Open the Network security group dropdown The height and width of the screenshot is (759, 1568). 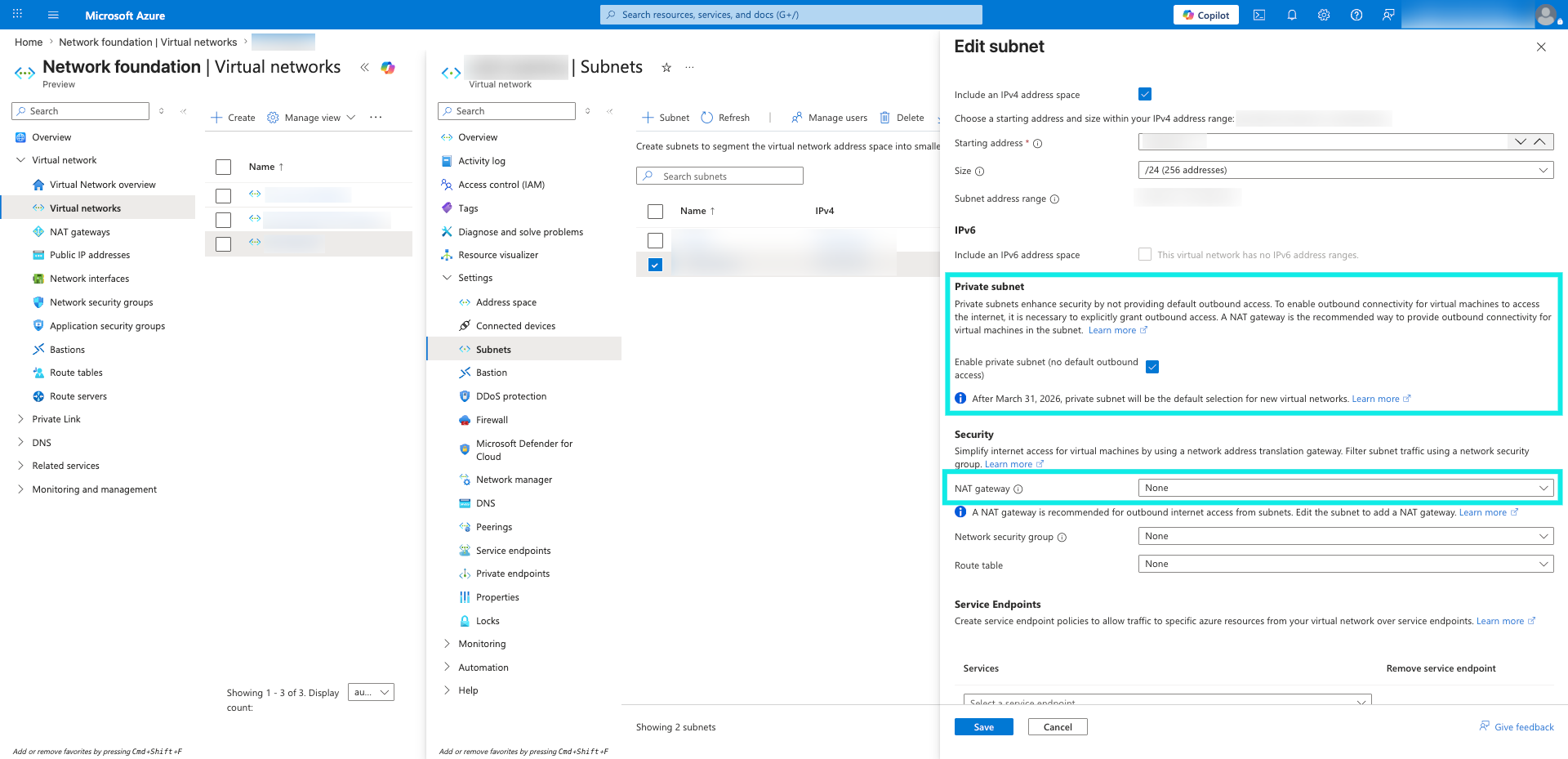[1346, 536]
